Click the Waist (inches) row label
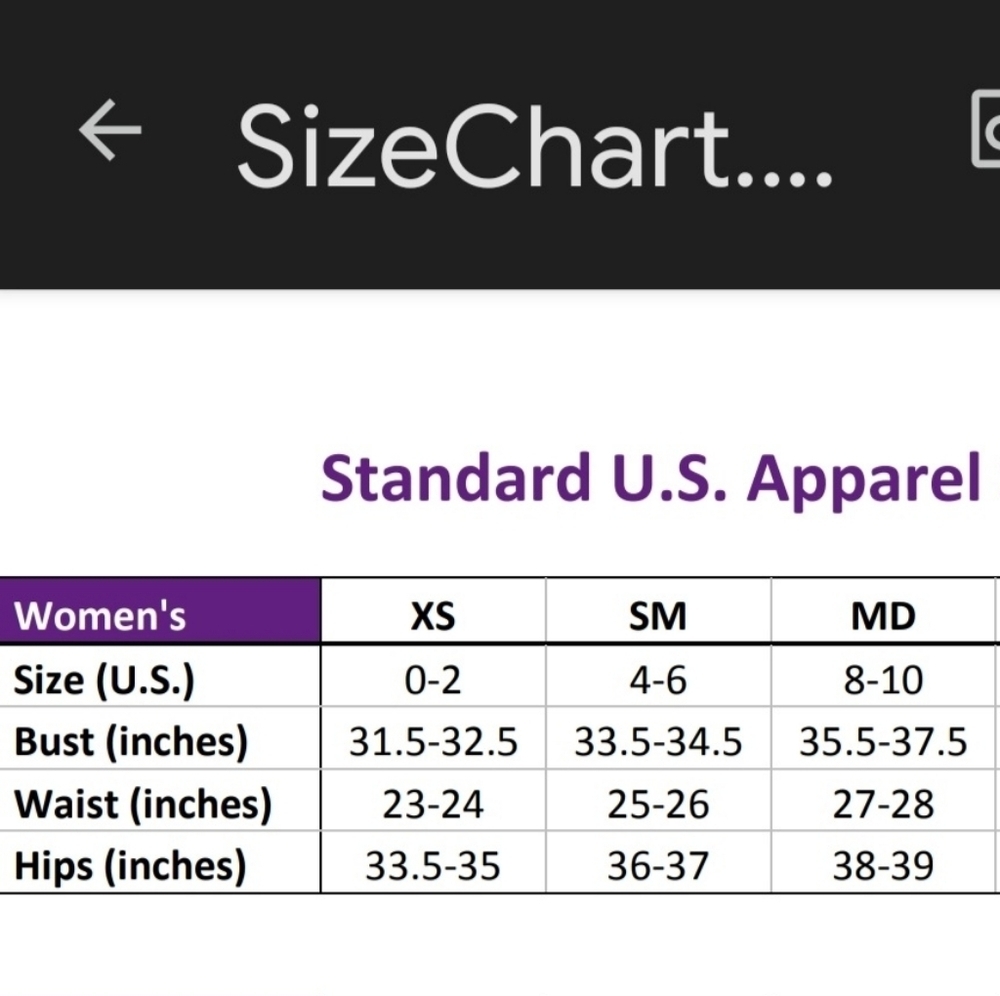This screenshot has height=996, width=1000. (x=143, y=804)
